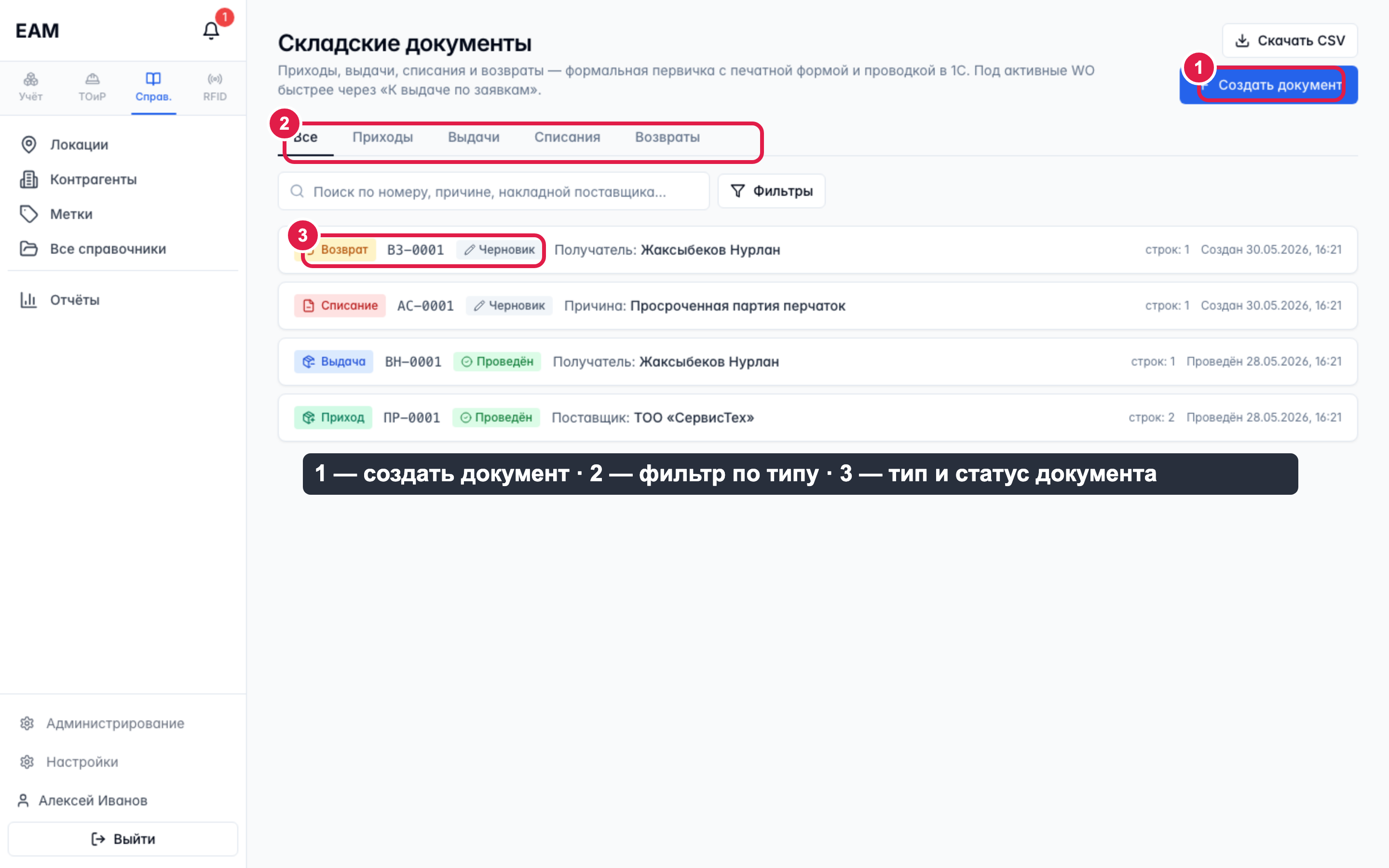Open the Фильтры panel

(x=771, y=191)
